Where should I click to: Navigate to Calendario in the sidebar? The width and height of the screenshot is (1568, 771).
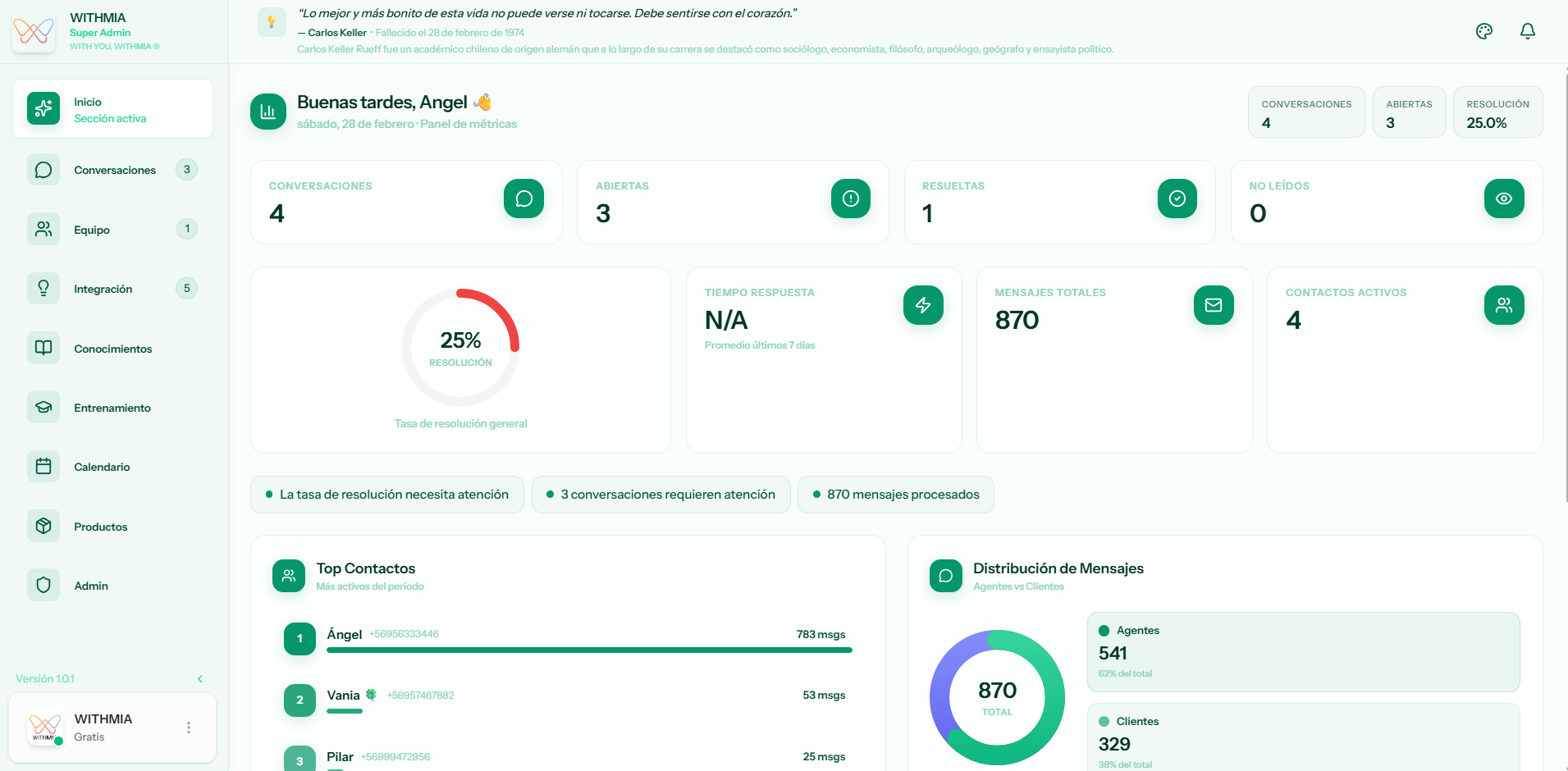(102, 467)
